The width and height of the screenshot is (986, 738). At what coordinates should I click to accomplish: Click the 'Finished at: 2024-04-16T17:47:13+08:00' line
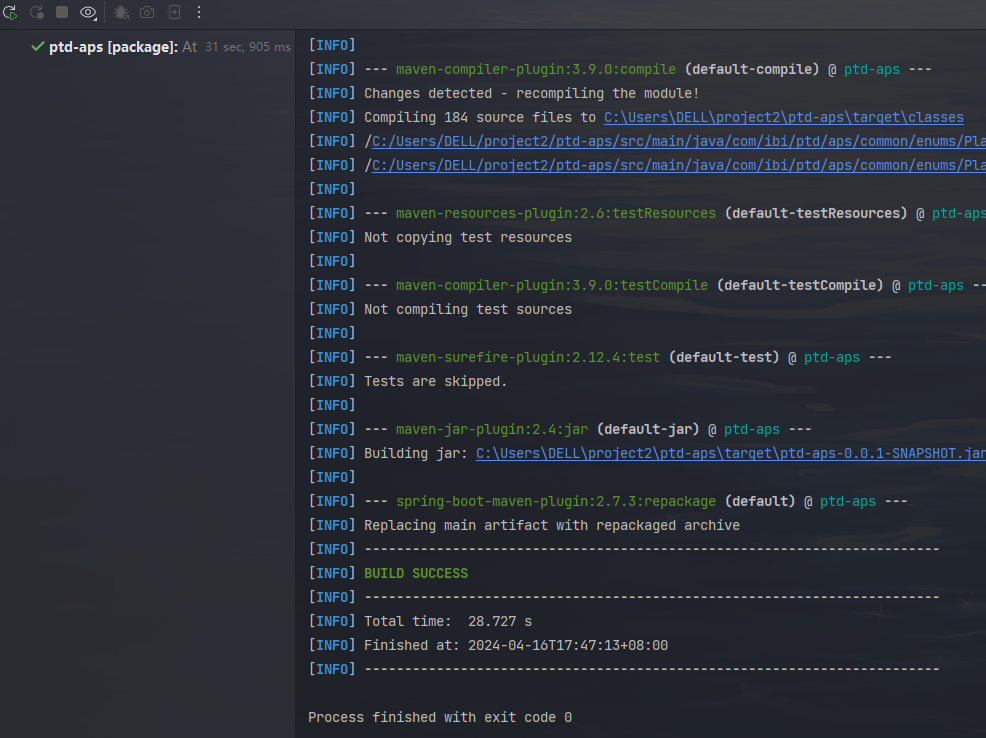pyautogui.click(x=516, y=646)
